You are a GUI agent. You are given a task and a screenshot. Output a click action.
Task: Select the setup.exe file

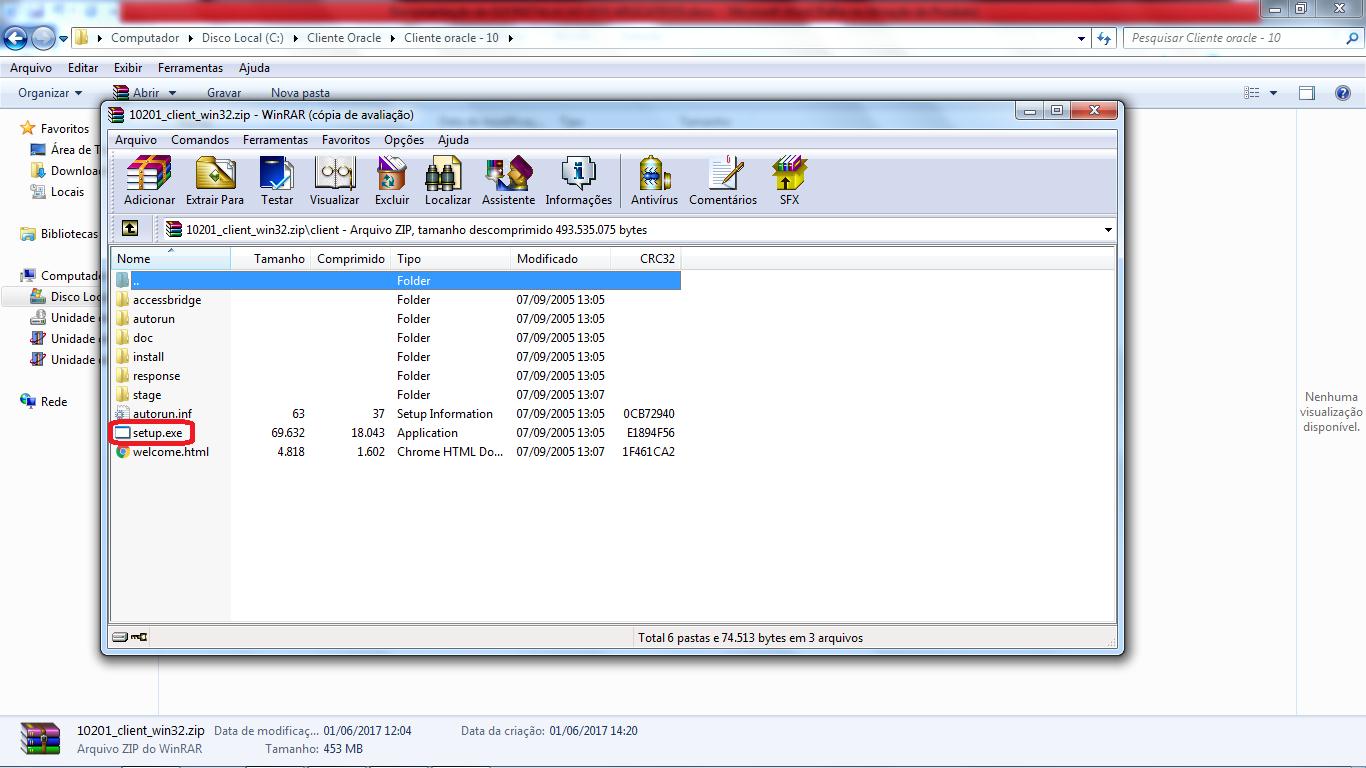157,433
